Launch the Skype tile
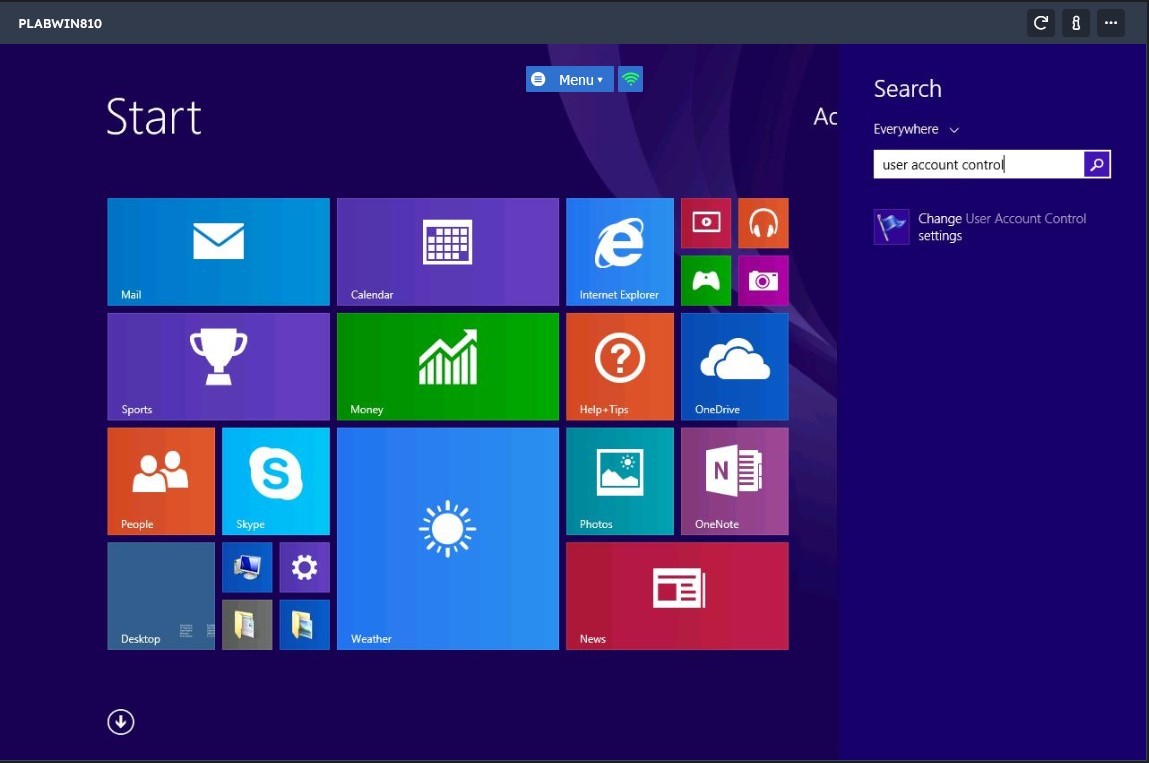The height and width of the screenshot is (763, 1149). coord(276,482)
